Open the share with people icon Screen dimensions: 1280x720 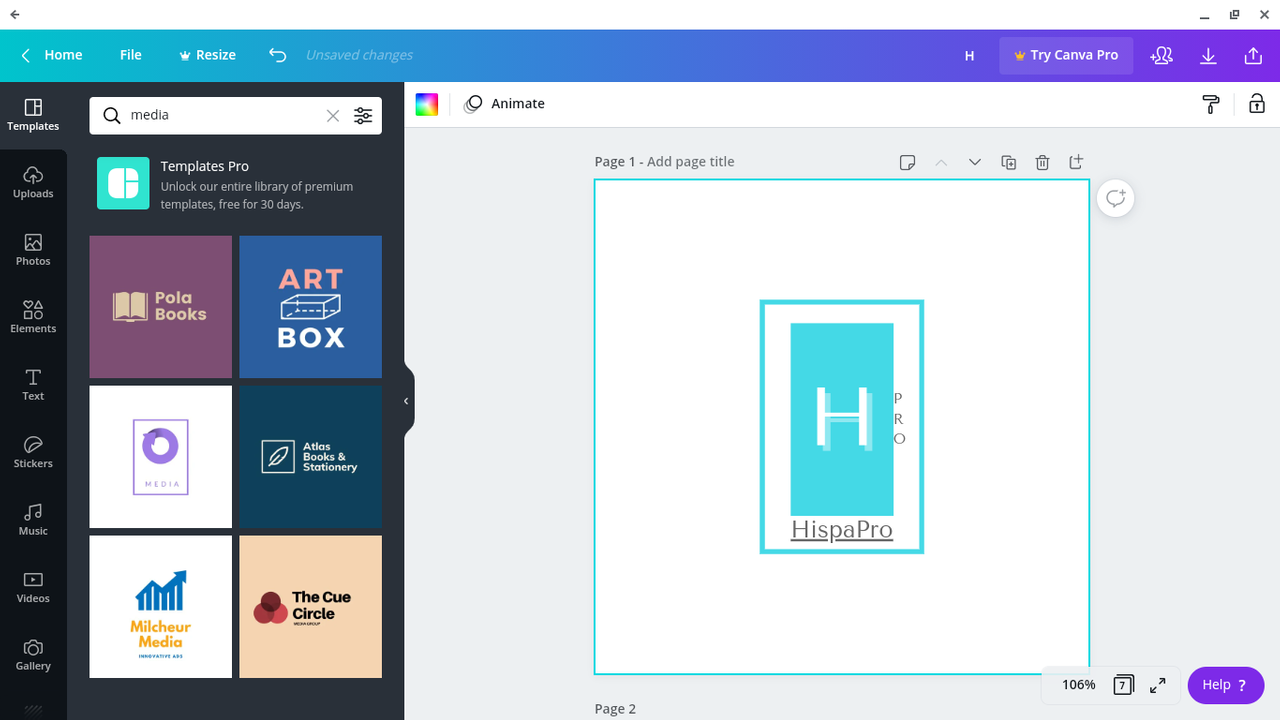1161,56
